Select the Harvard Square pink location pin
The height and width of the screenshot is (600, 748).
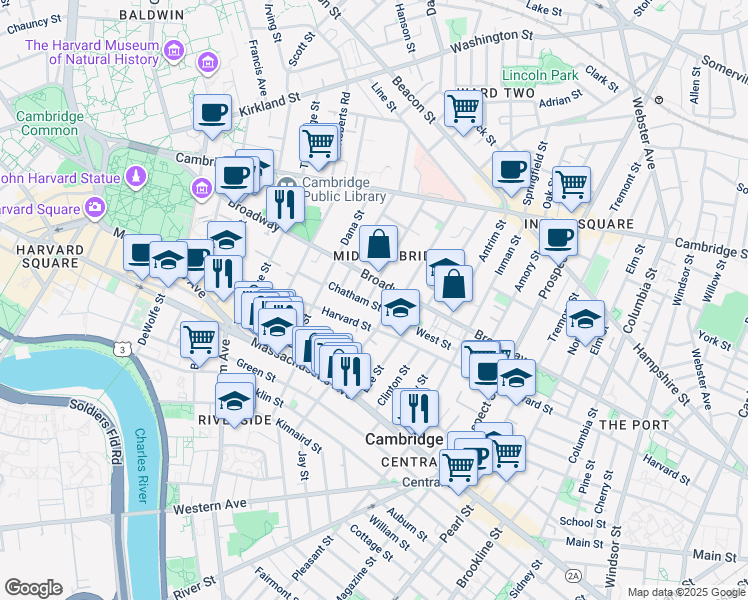(96, 208)
